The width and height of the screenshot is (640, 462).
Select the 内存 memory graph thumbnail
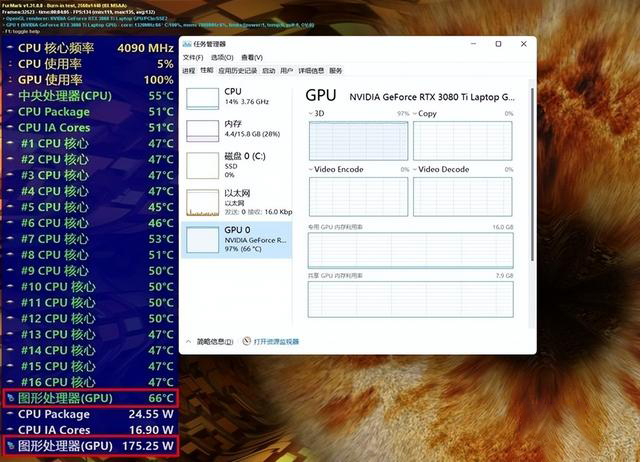[x=207, y=131]
